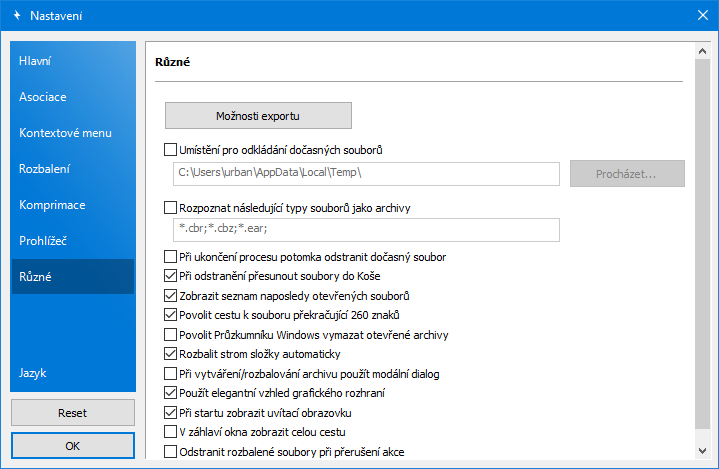
Task: Toggle Rozpoznat následující typy souborů jako archivy
Action: coord(169,208)
